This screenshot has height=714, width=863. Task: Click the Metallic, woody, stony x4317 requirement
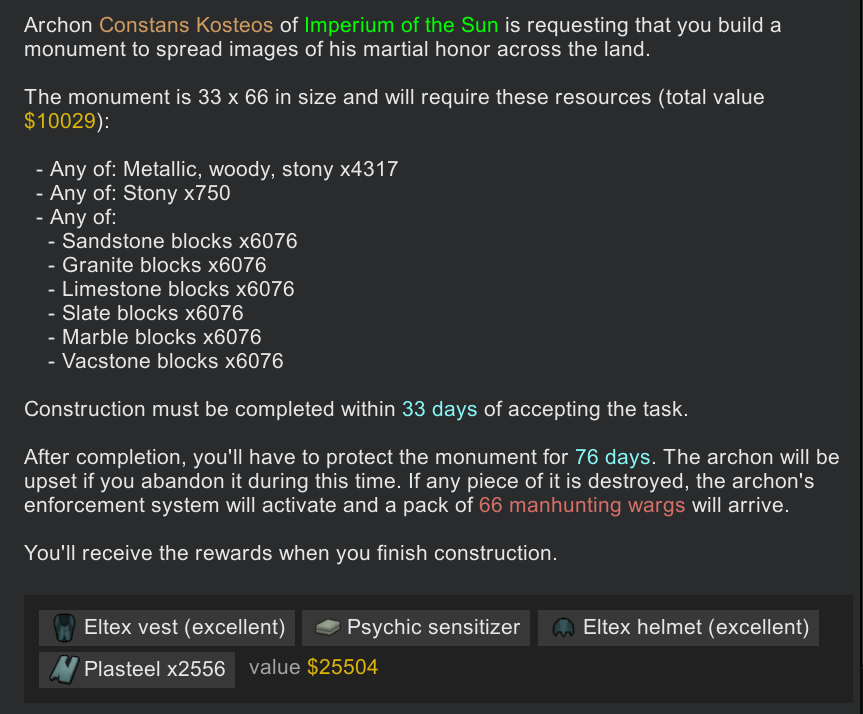[x=260, y=169]
